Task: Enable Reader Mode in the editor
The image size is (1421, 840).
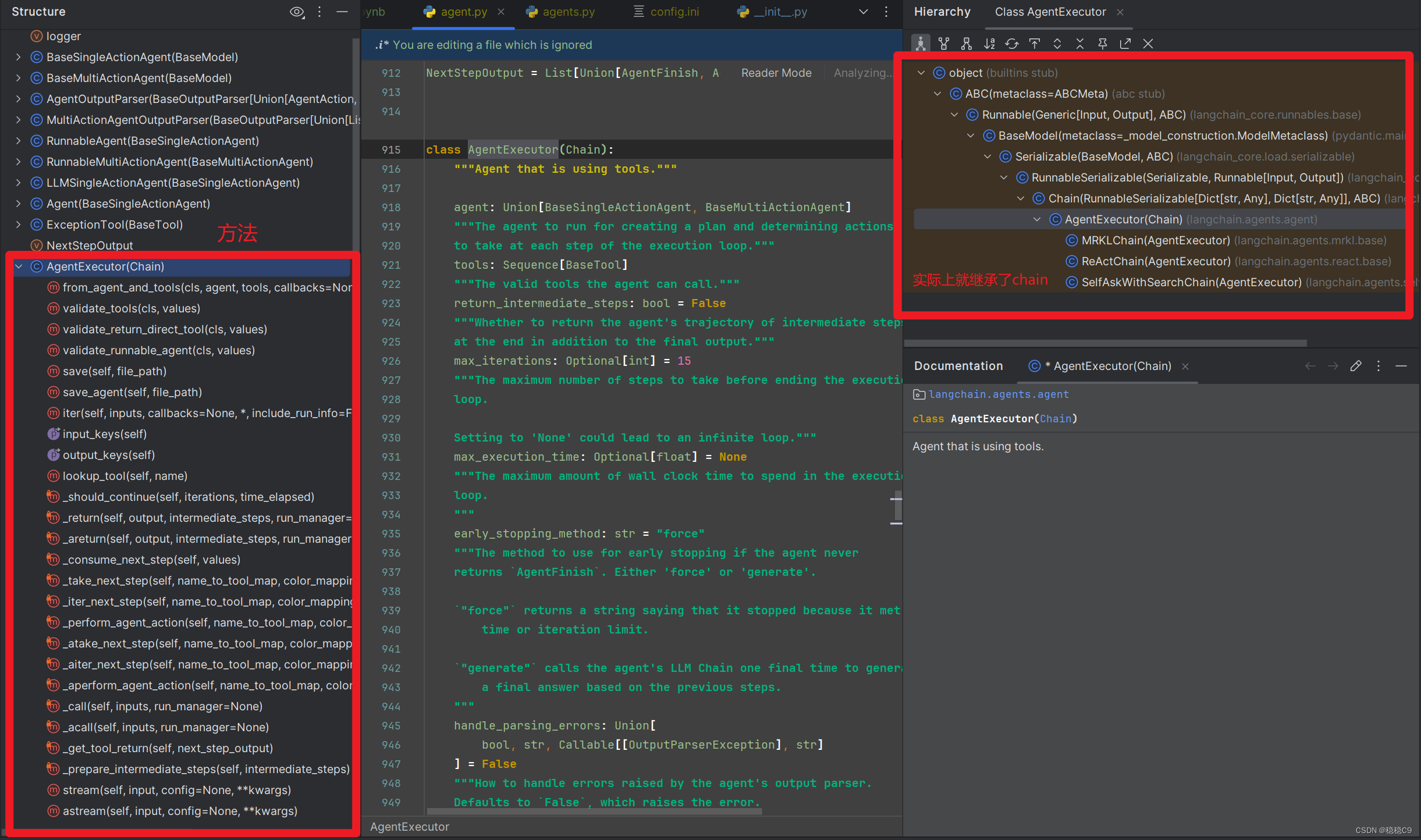Action: [776, 73]
